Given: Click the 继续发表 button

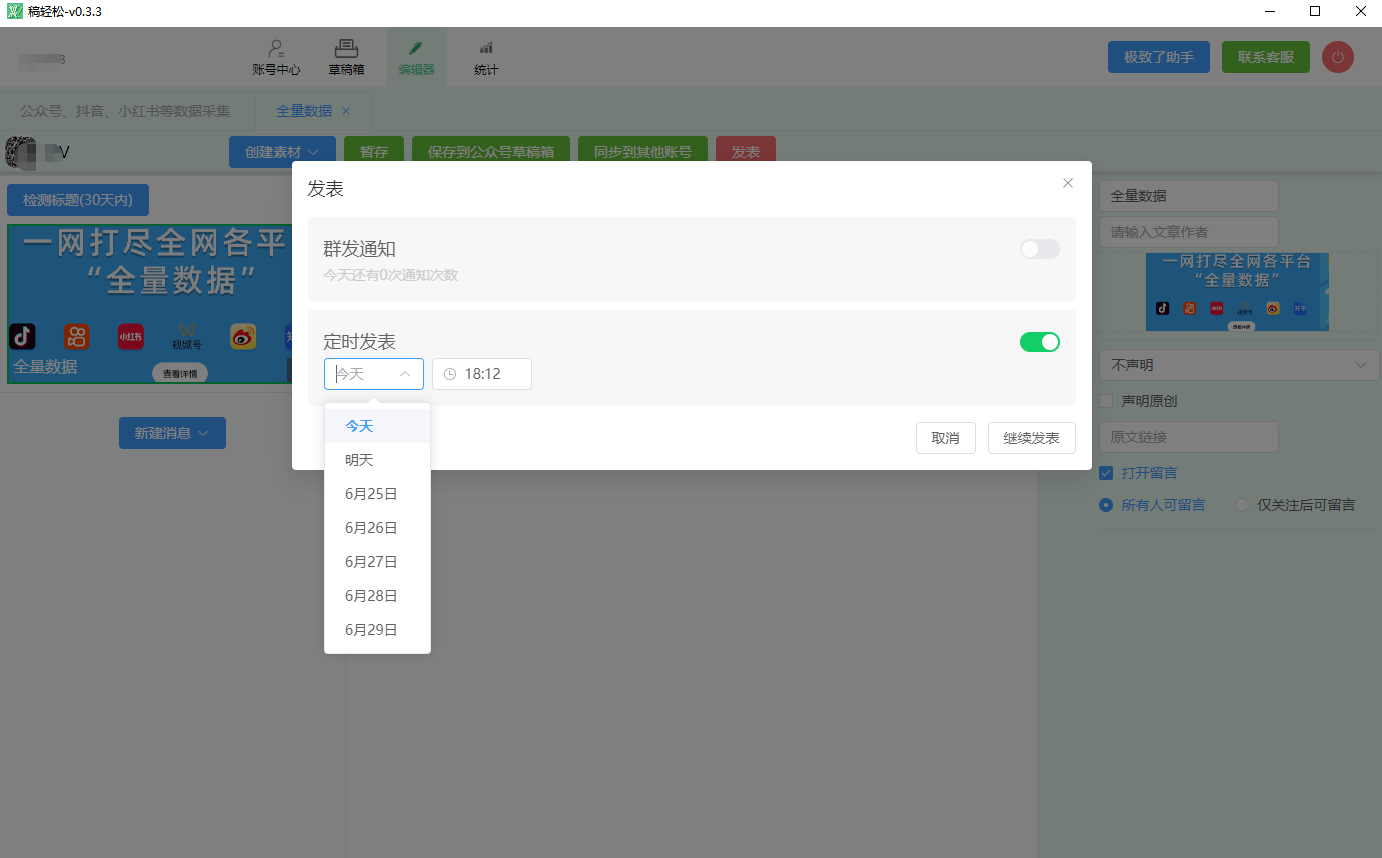Looking at the screenshot, I should point(1031,438).
